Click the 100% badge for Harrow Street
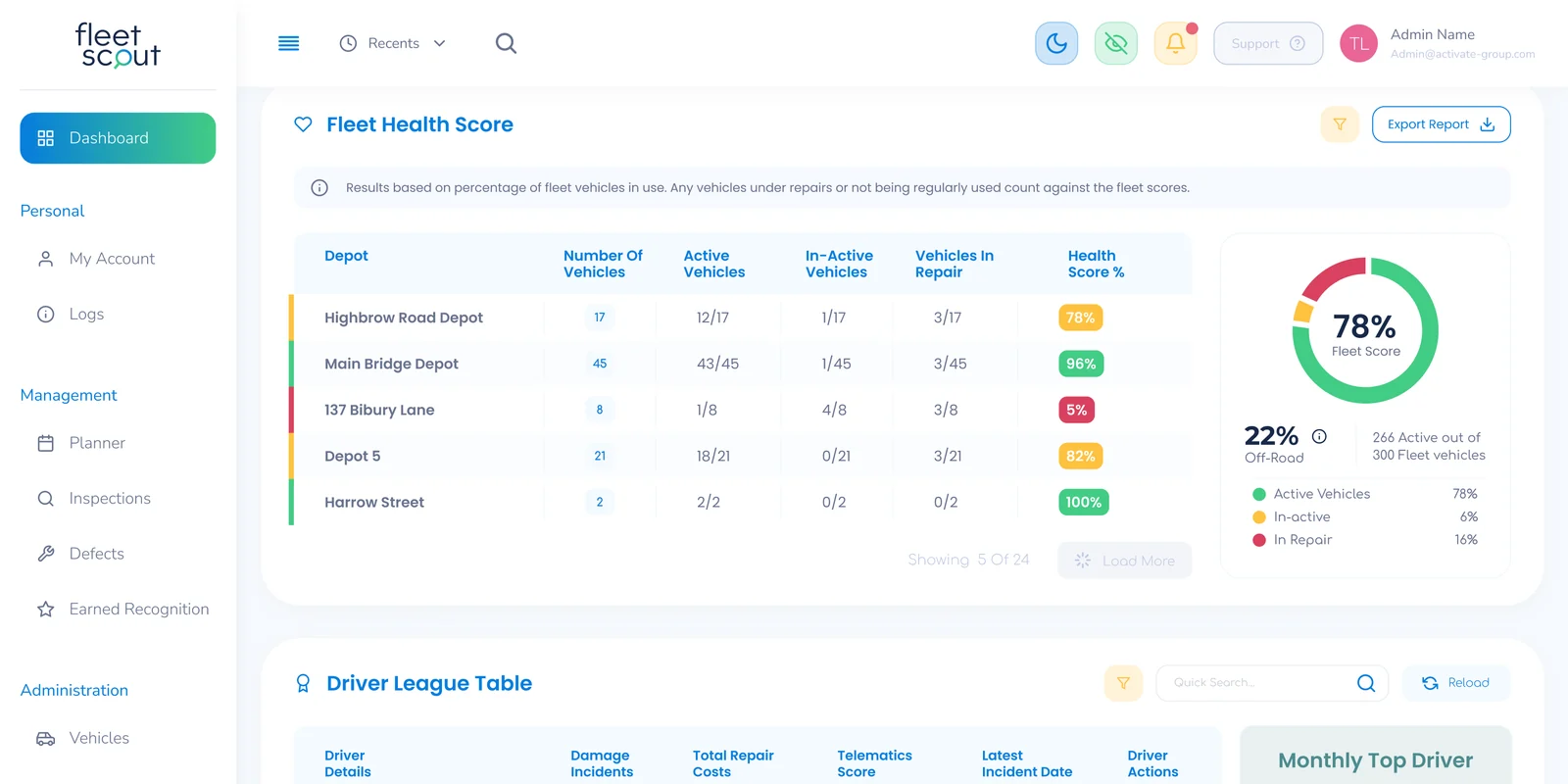Image resolution: width=1568 pixels, height=784 pixels. point(1083,502)
